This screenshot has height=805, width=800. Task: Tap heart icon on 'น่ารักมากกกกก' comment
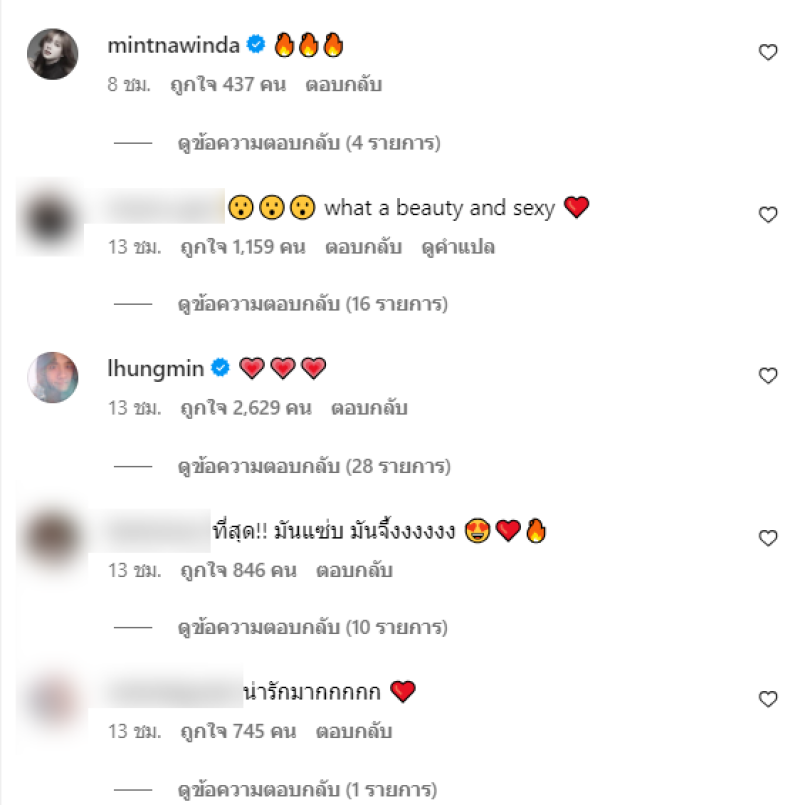pyautogui.click(x=768, y=699)
